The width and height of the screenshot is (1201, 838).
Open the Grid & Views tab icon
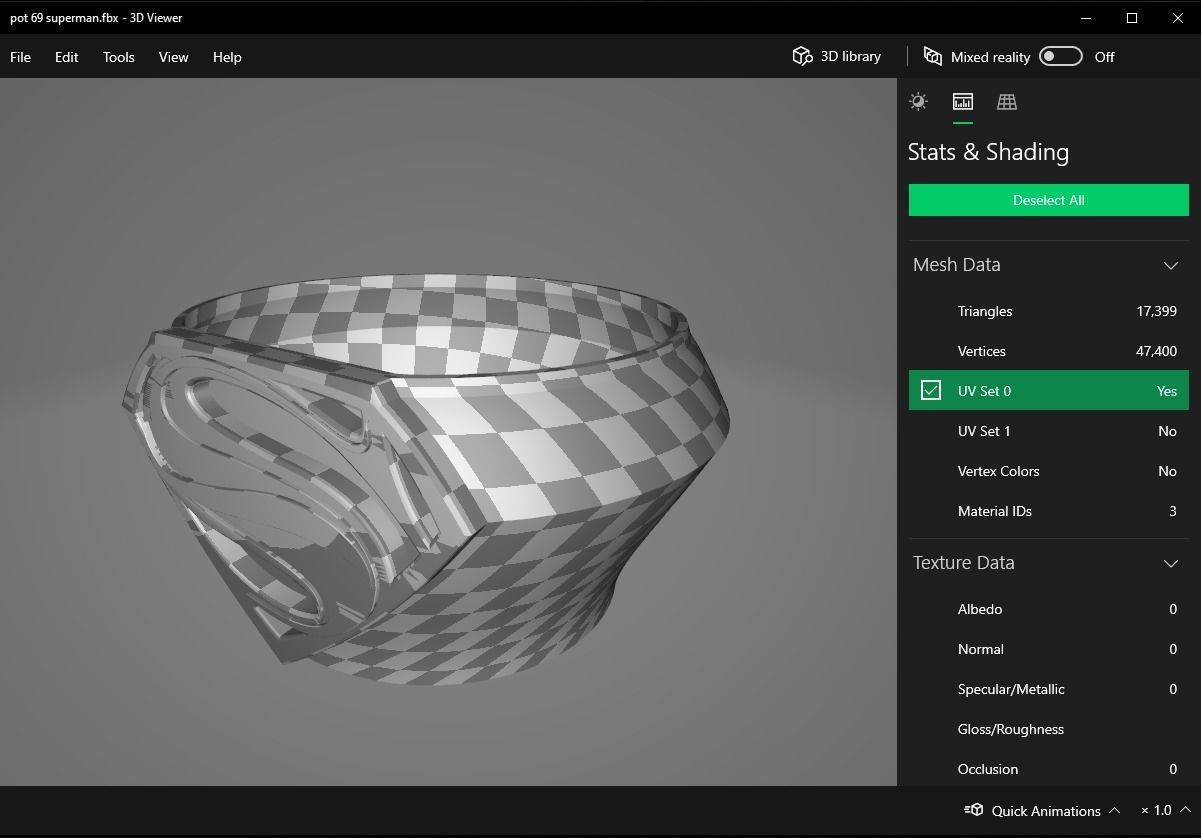1007,101
